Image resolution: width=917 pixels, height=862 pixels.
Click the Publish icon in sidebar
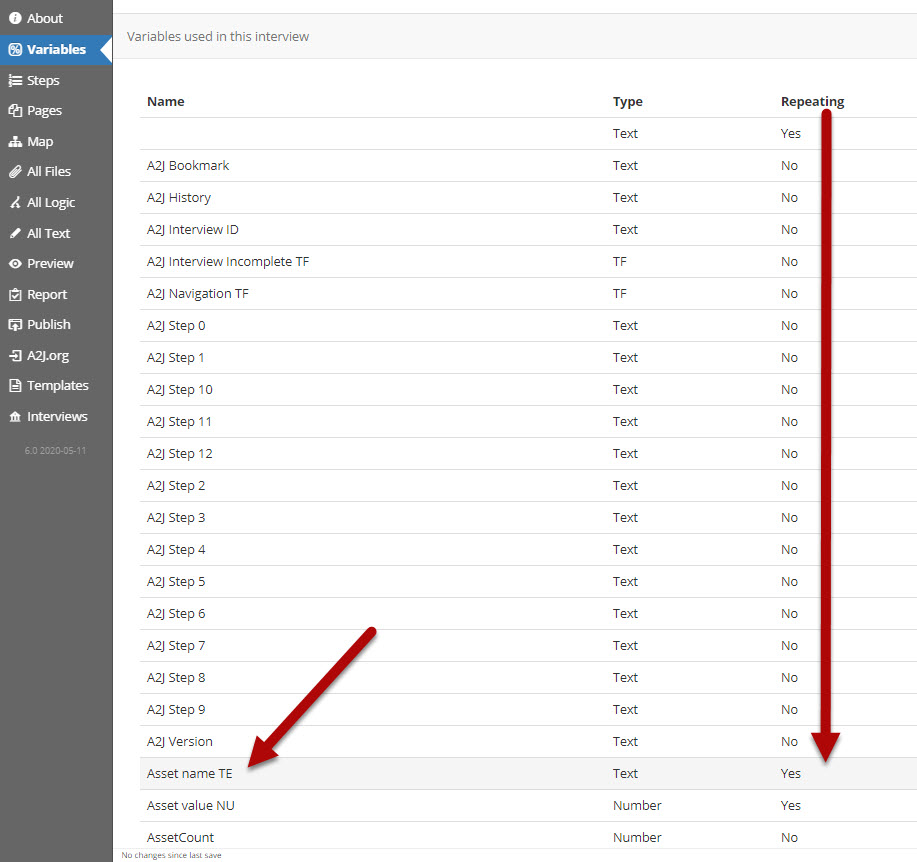15,325
